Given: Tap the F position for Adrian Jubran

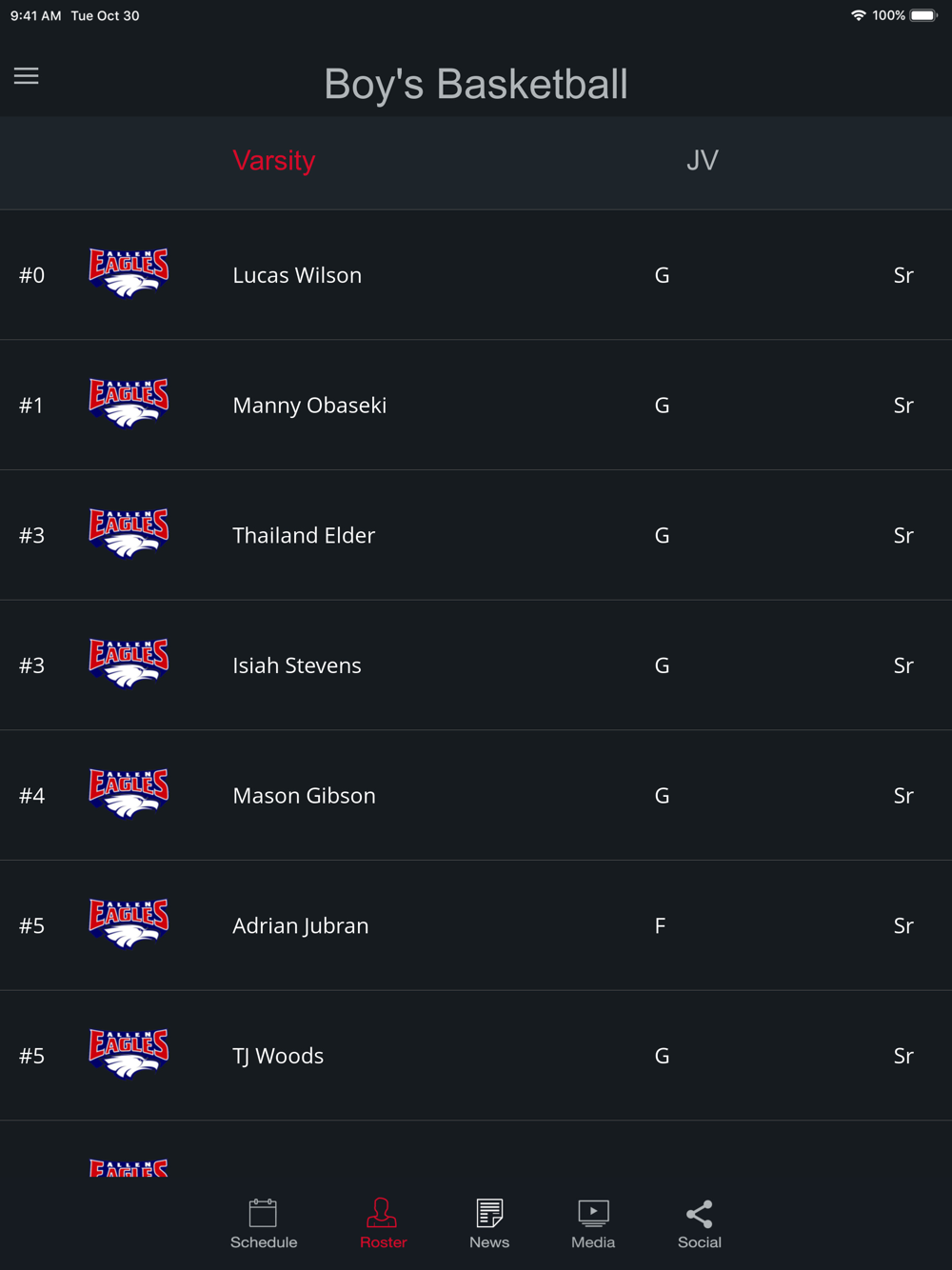Looking at the screenshot, I should point(660,925).
